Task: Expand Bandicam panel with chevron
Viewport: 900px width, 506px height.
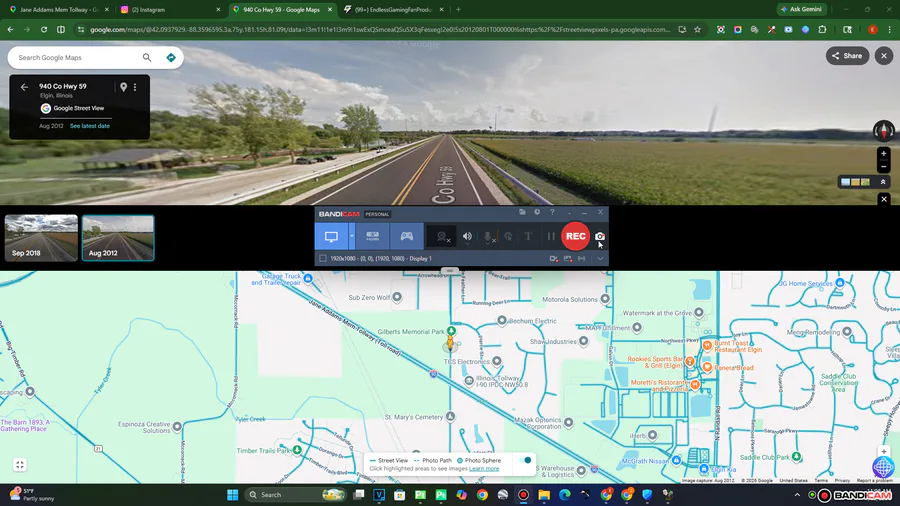Action: click(x=600, y=259)
